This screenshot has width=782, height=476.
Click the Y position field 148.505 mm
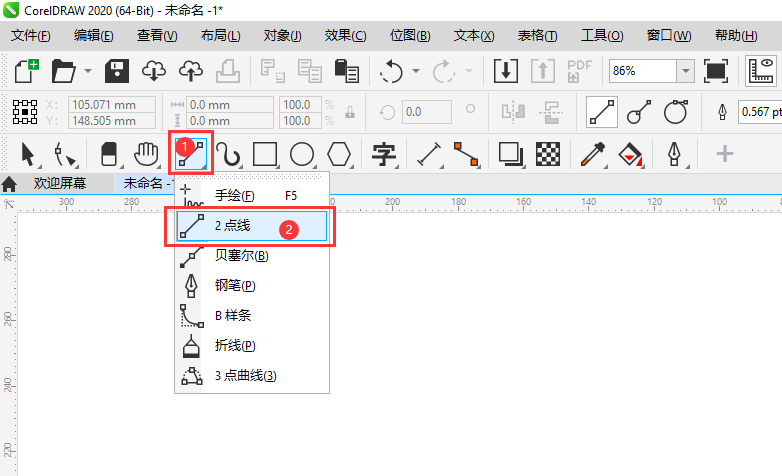[112, 121]
